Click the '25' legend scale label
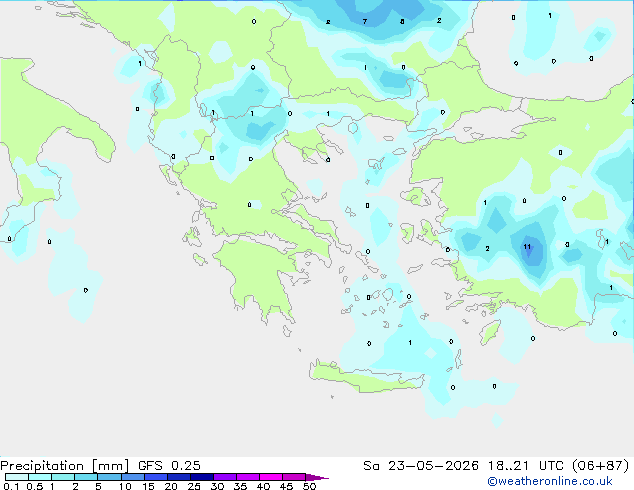The width and height of the screenshot is (634, 490). 194,486
